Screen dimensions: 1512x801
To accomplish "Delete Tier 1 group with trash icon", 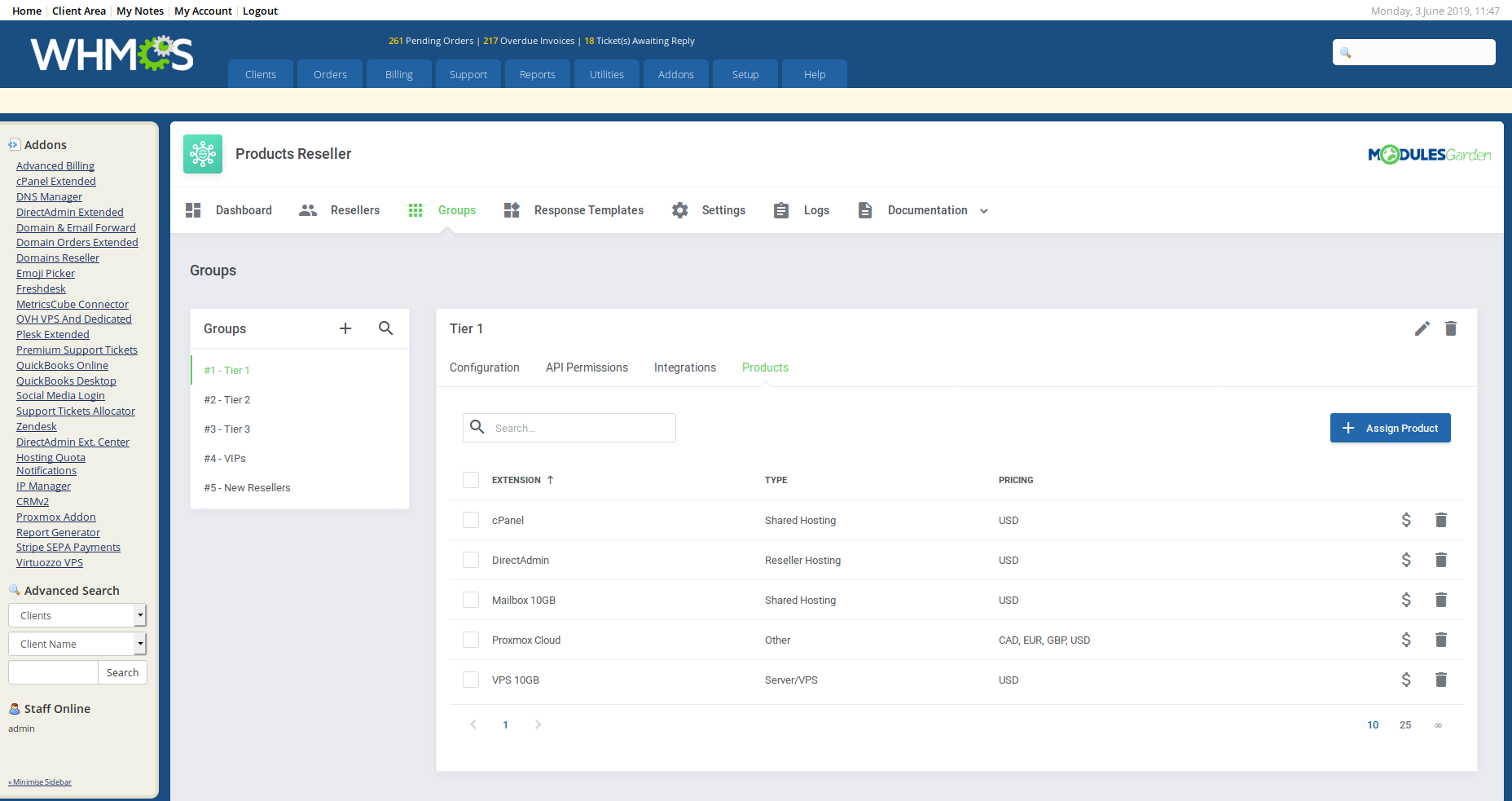I will point(1451,328).
